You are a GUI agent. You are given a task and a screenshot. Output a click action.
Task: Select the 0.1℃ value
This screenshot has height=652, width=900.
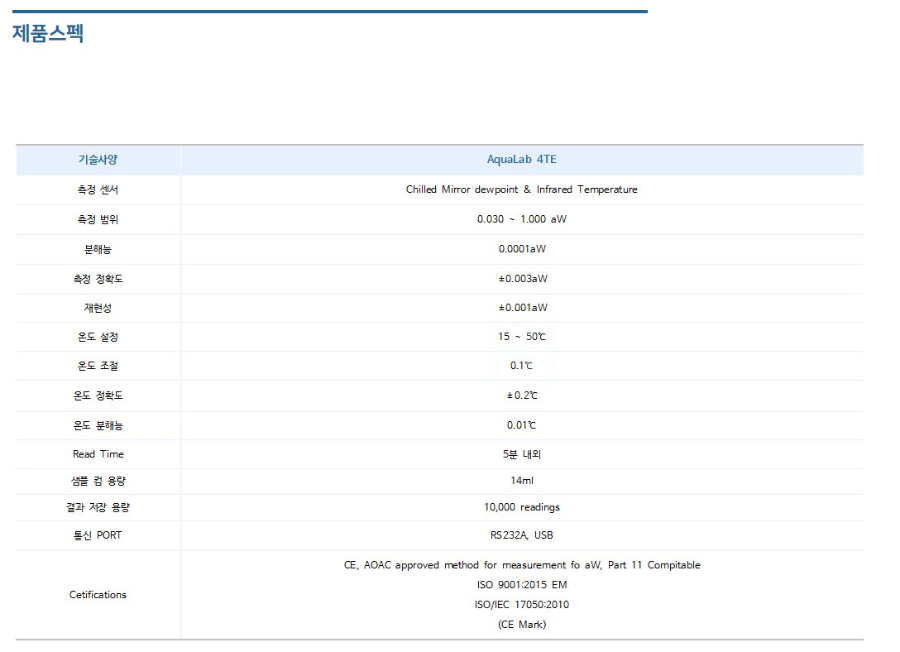521,366
